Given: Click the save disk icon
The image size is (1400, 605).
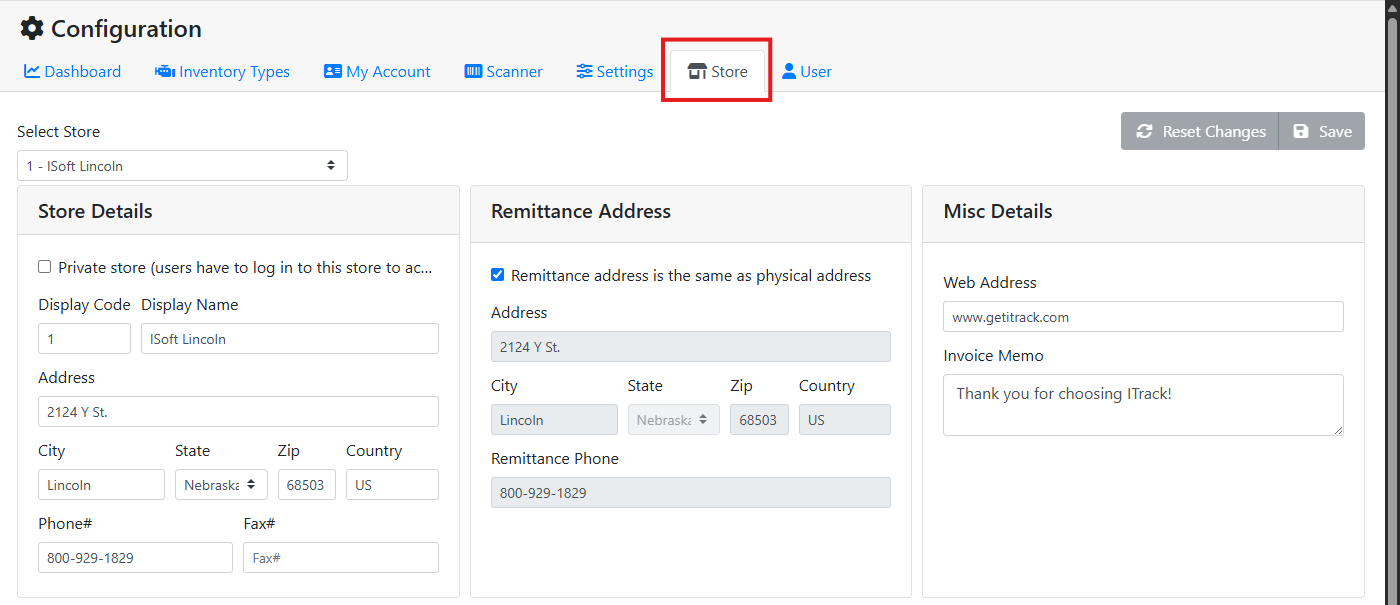Looking at the screenshot, I should tap(1300, 130).
